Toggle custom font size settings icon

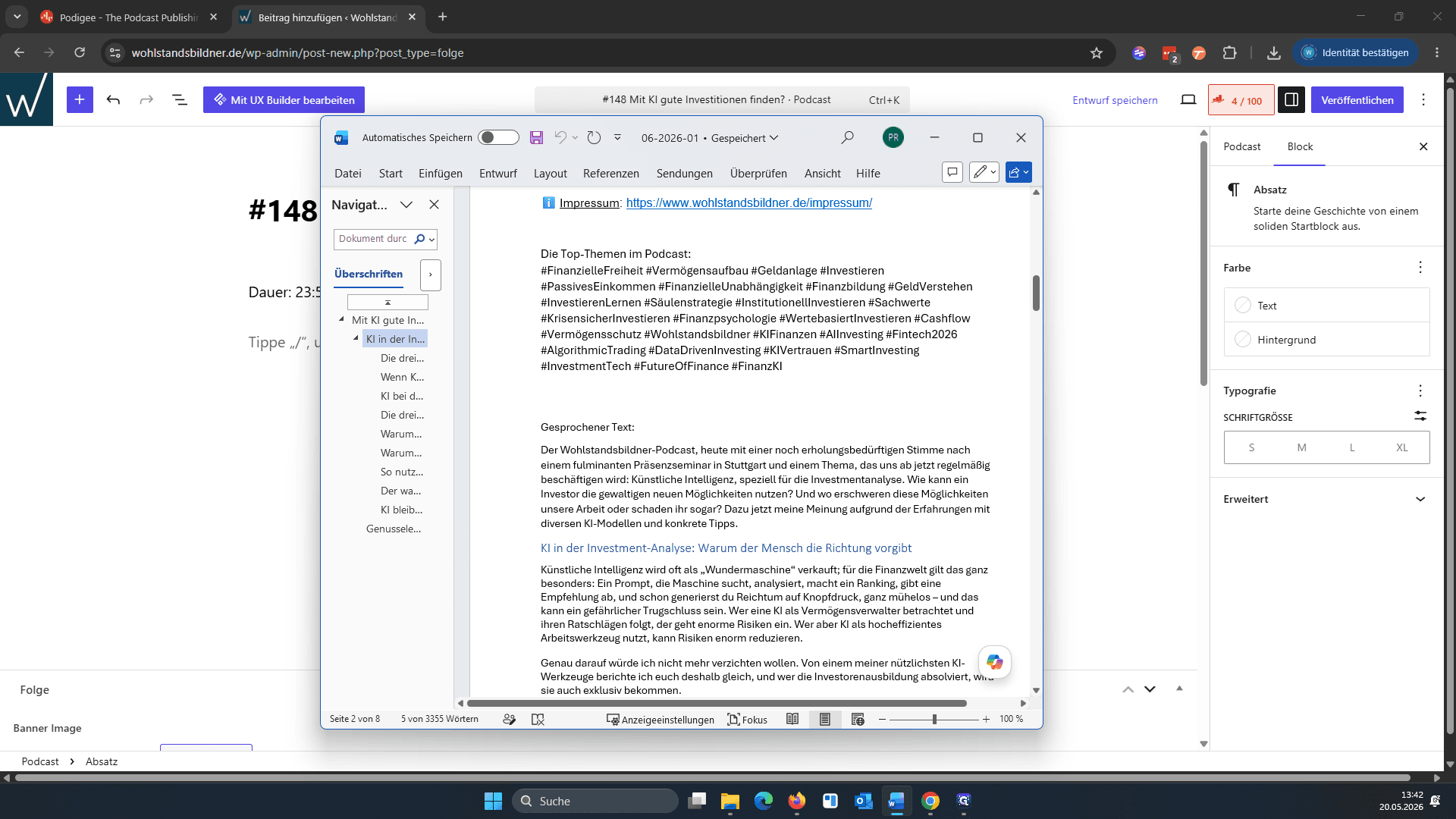point(1420,416)
